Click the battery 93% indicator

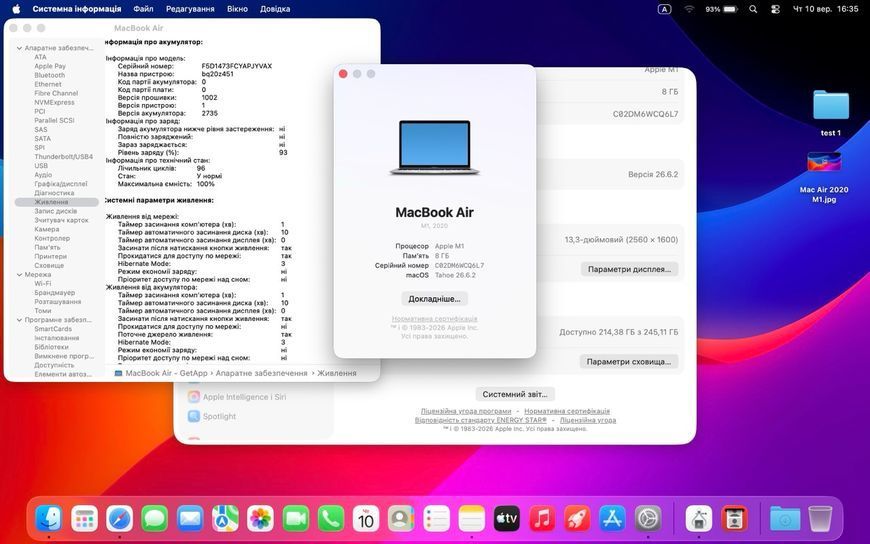[x=721, y=9]
